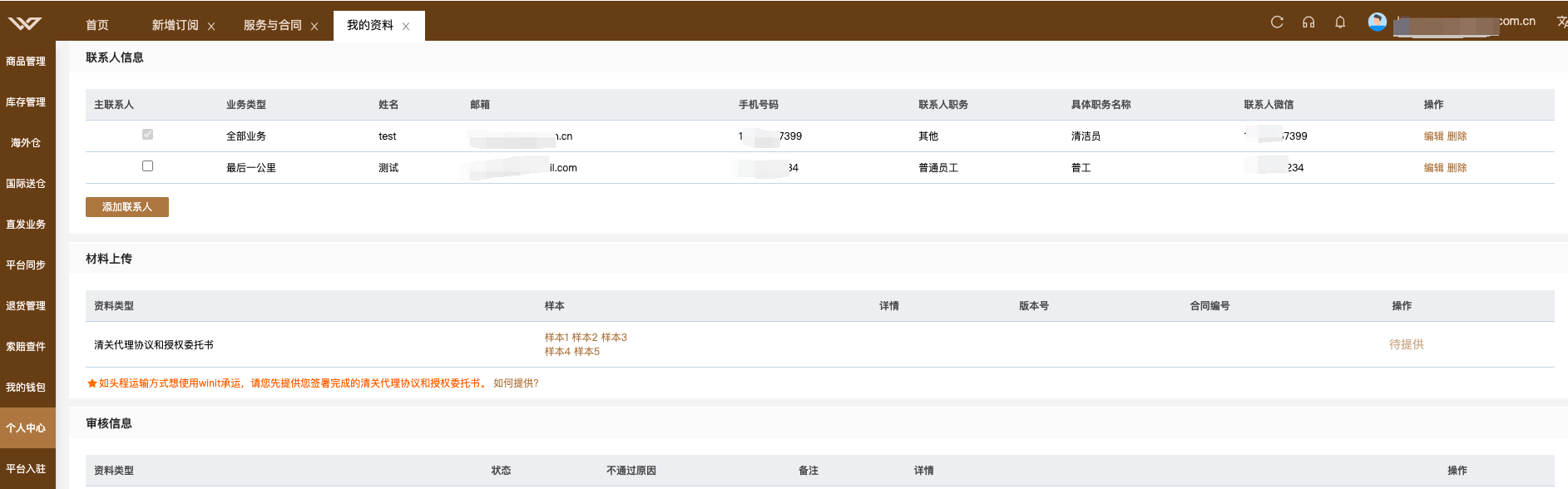The height and width of the screenshot is (489, 1568).
Task: Open 退货管理 in the sidebar
Action: 26,306
